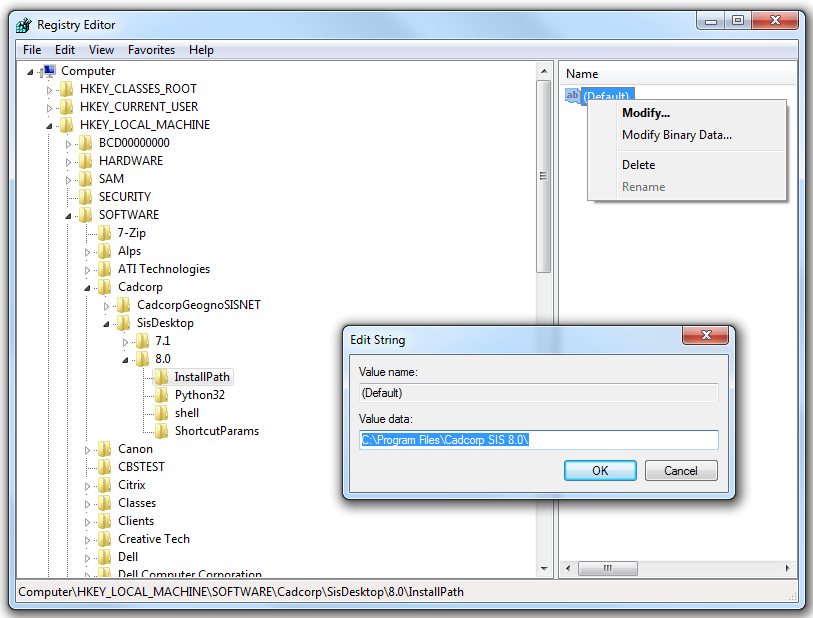
Task: Click the BCD00000000 folder icon
Action: [x=86, y=143]
